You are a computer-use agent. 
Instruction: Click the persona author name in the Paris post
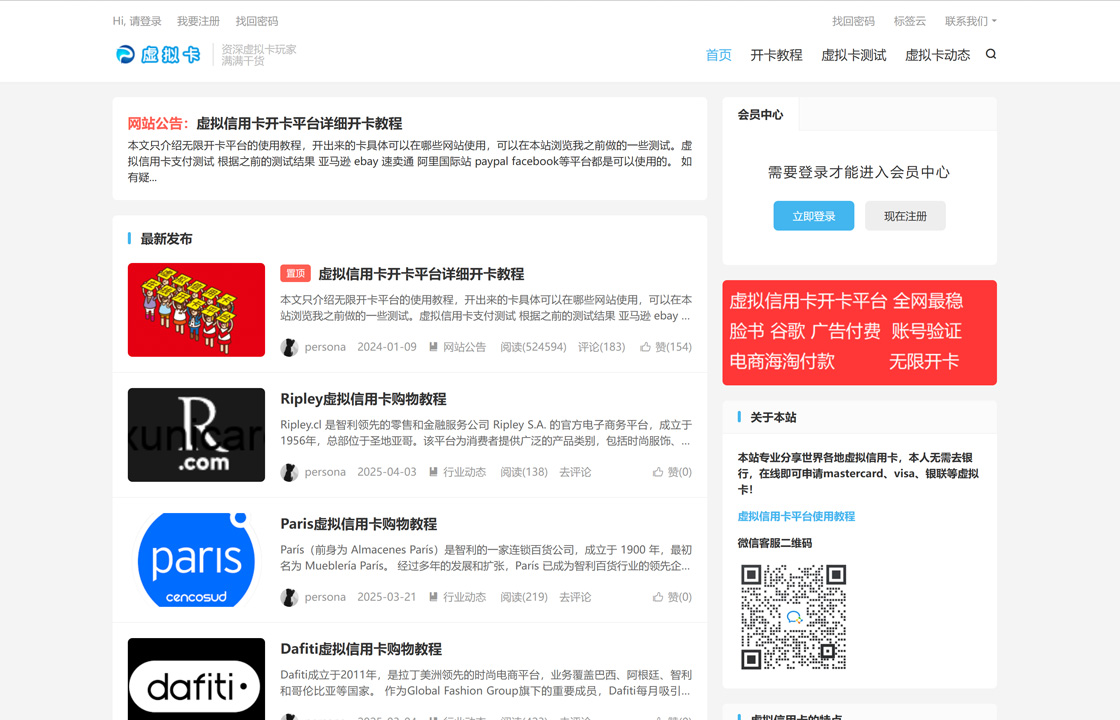pyautogui.click(x=325, y=597)
